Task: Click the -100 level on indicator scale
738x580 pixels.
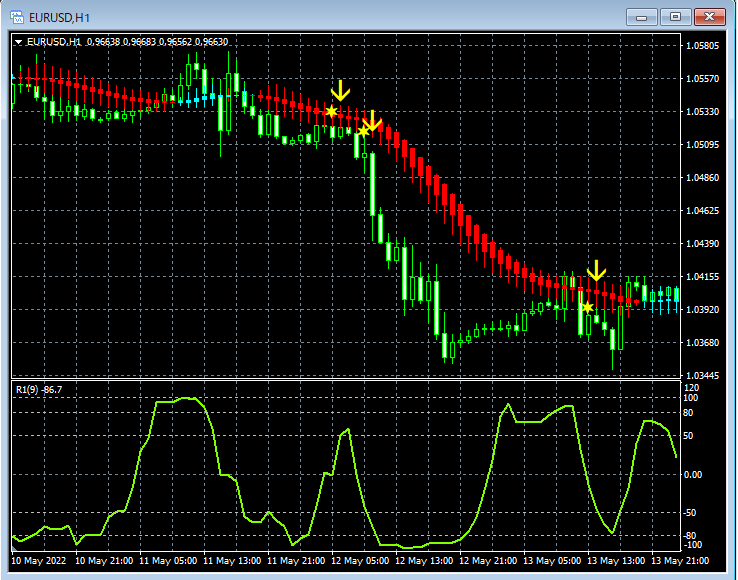Action: coord(693,545)
